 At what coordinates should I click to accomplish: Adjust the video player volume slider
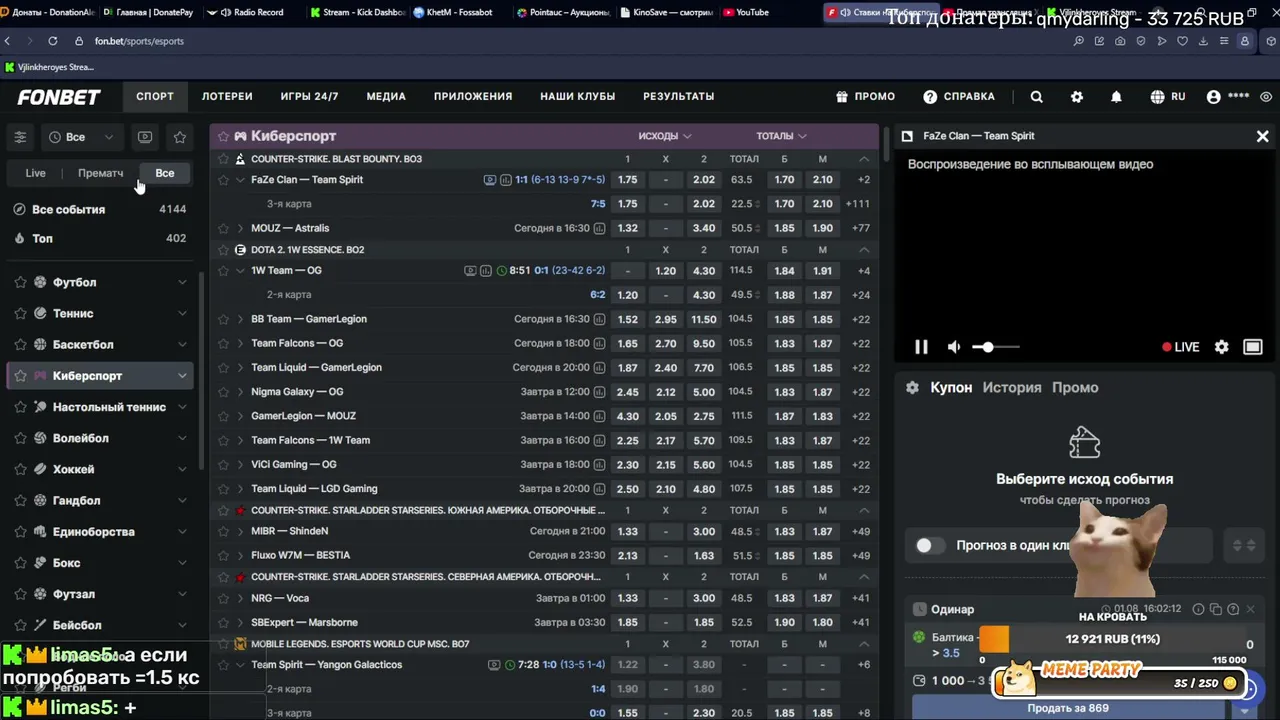994,347
